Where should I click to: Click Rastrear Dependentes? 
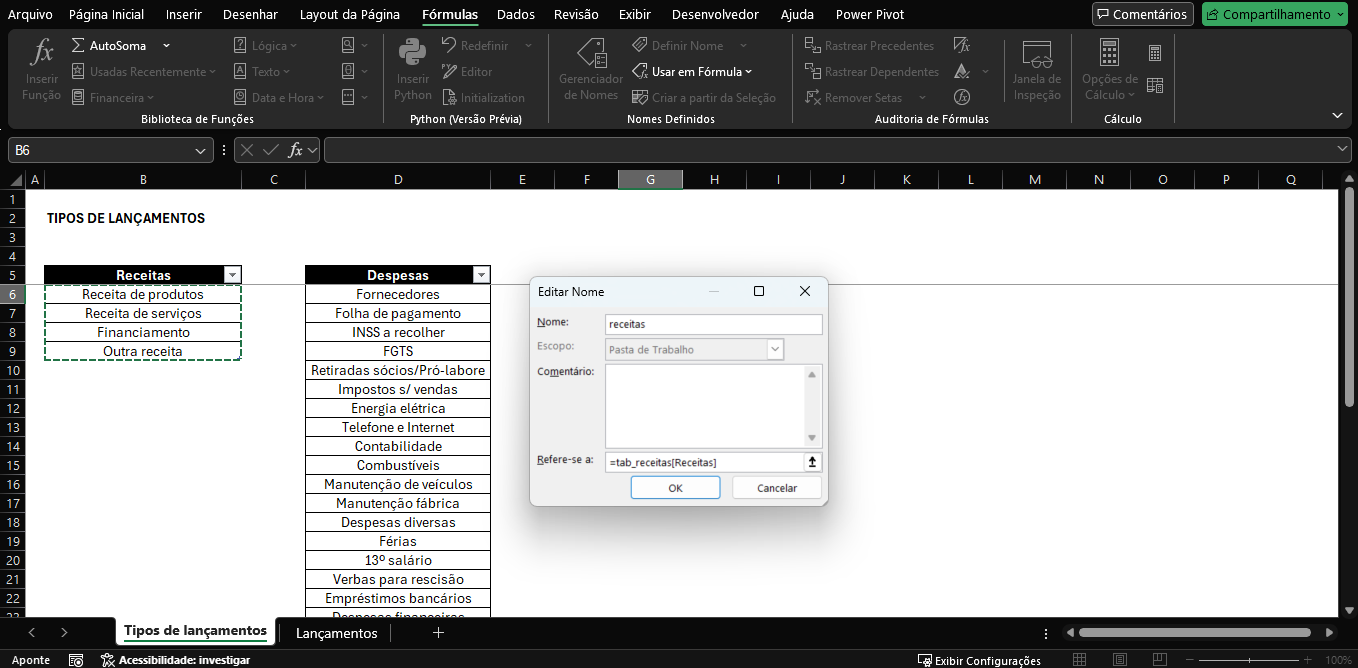point(872,72)
